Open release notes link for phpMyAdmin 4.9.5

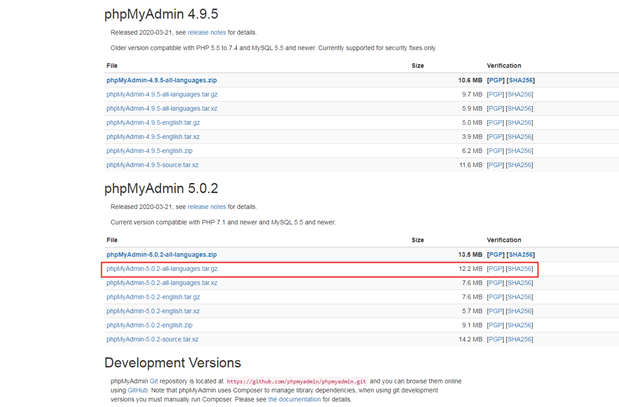click(206, 32)
